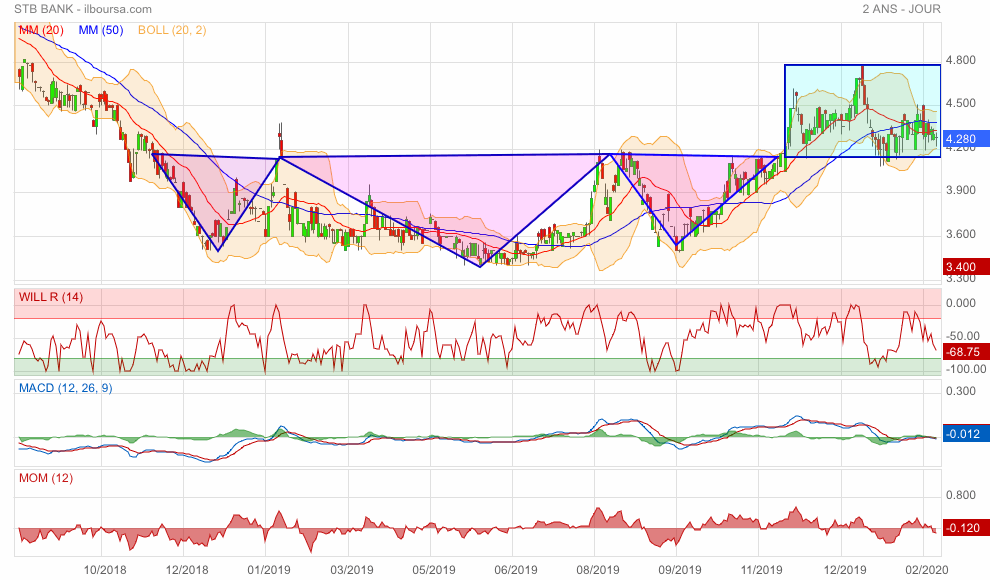Click the 3.900 price axis label

pyautogui.click(x=961, y=191)
